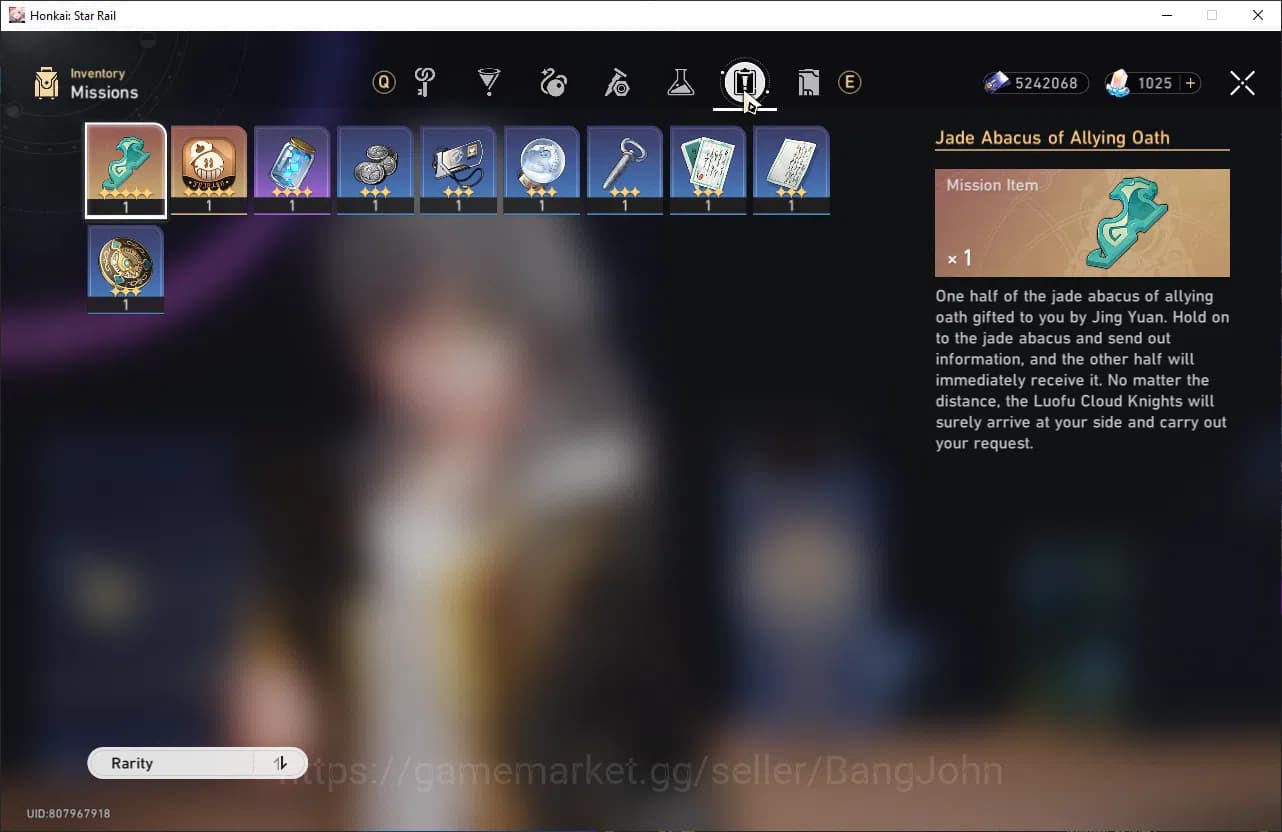Click the Inventory backpack icon

pyautogui.click(x=46, y=83)
